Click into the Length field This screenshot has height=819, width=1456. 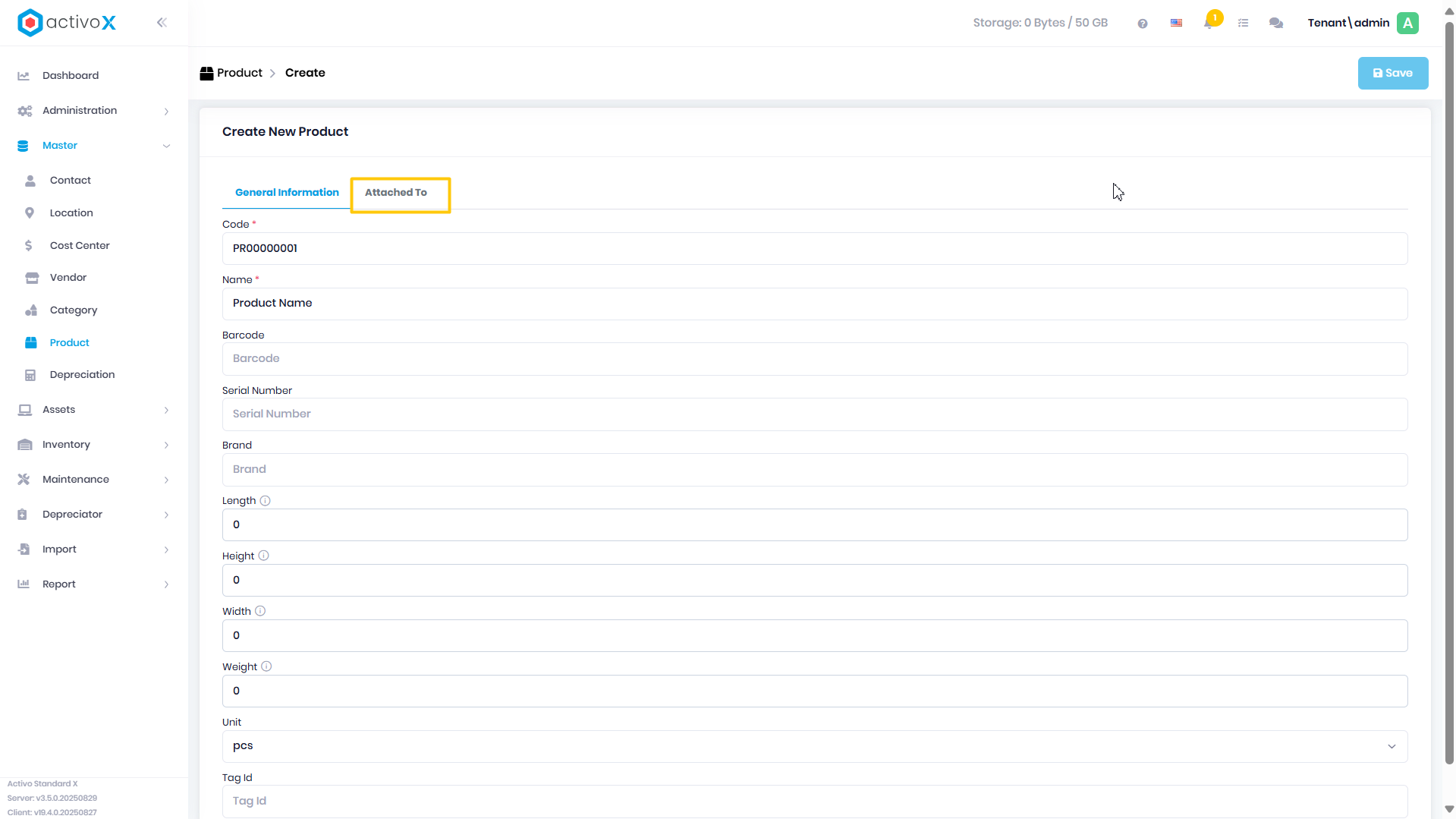[814, 525]
